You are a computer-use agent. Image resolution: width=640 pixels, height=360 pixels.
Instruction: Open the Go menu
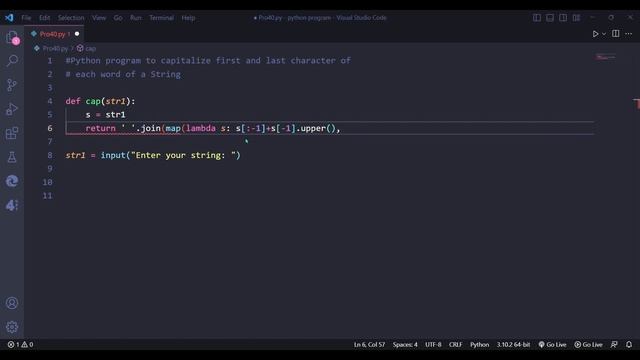pyautogui.click(x=118, y=18)
